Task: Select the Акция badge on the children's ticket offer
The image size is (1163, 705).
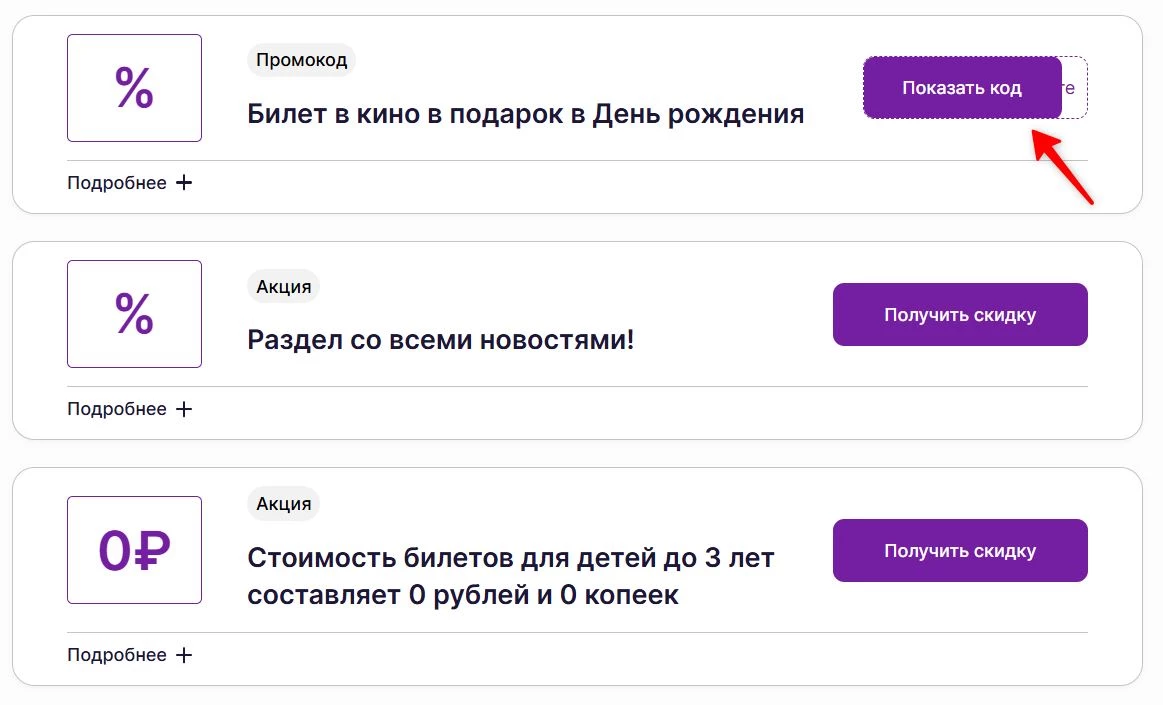Action: 283,503
